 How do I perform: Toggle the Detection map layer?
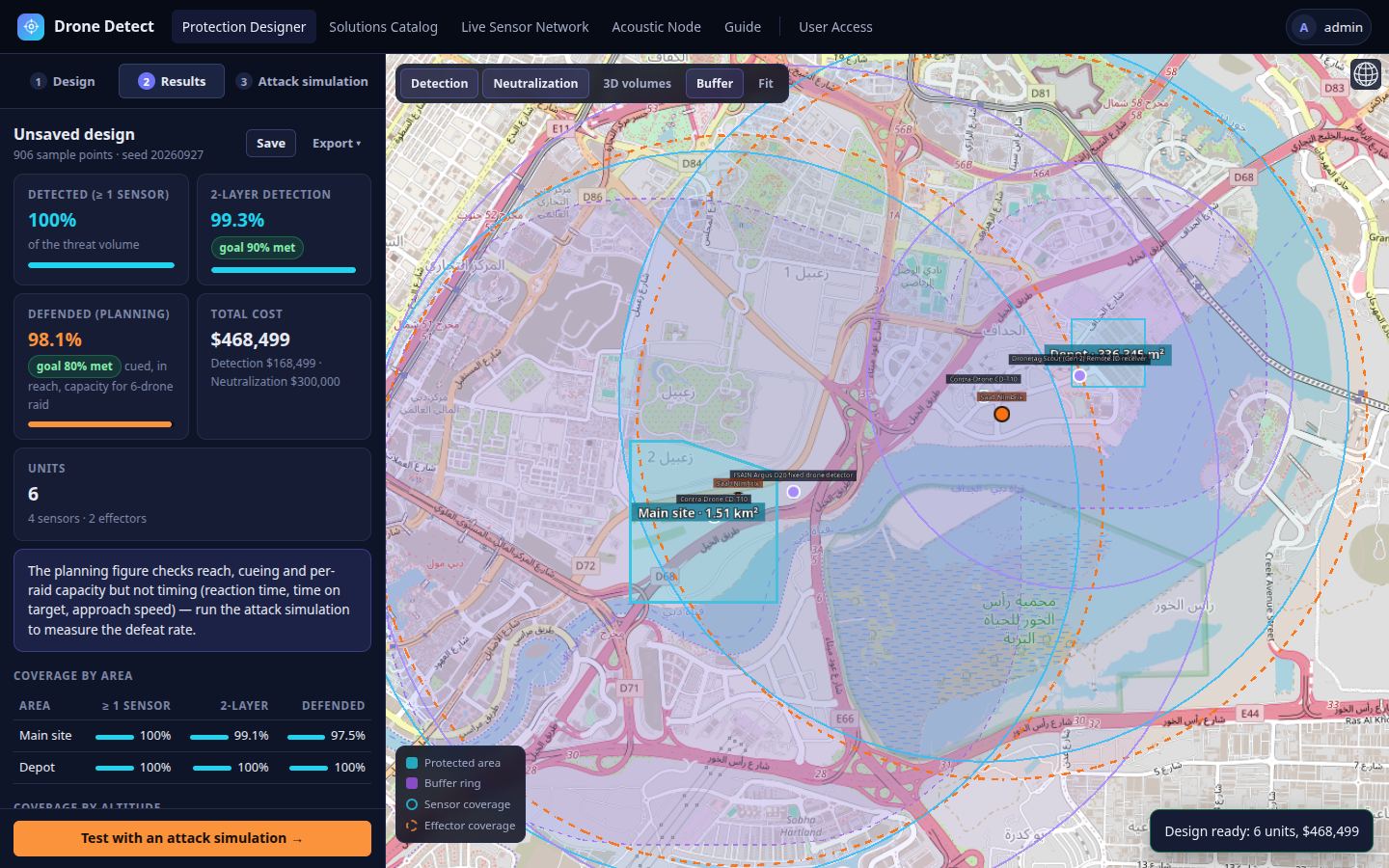tap(440, 83)
